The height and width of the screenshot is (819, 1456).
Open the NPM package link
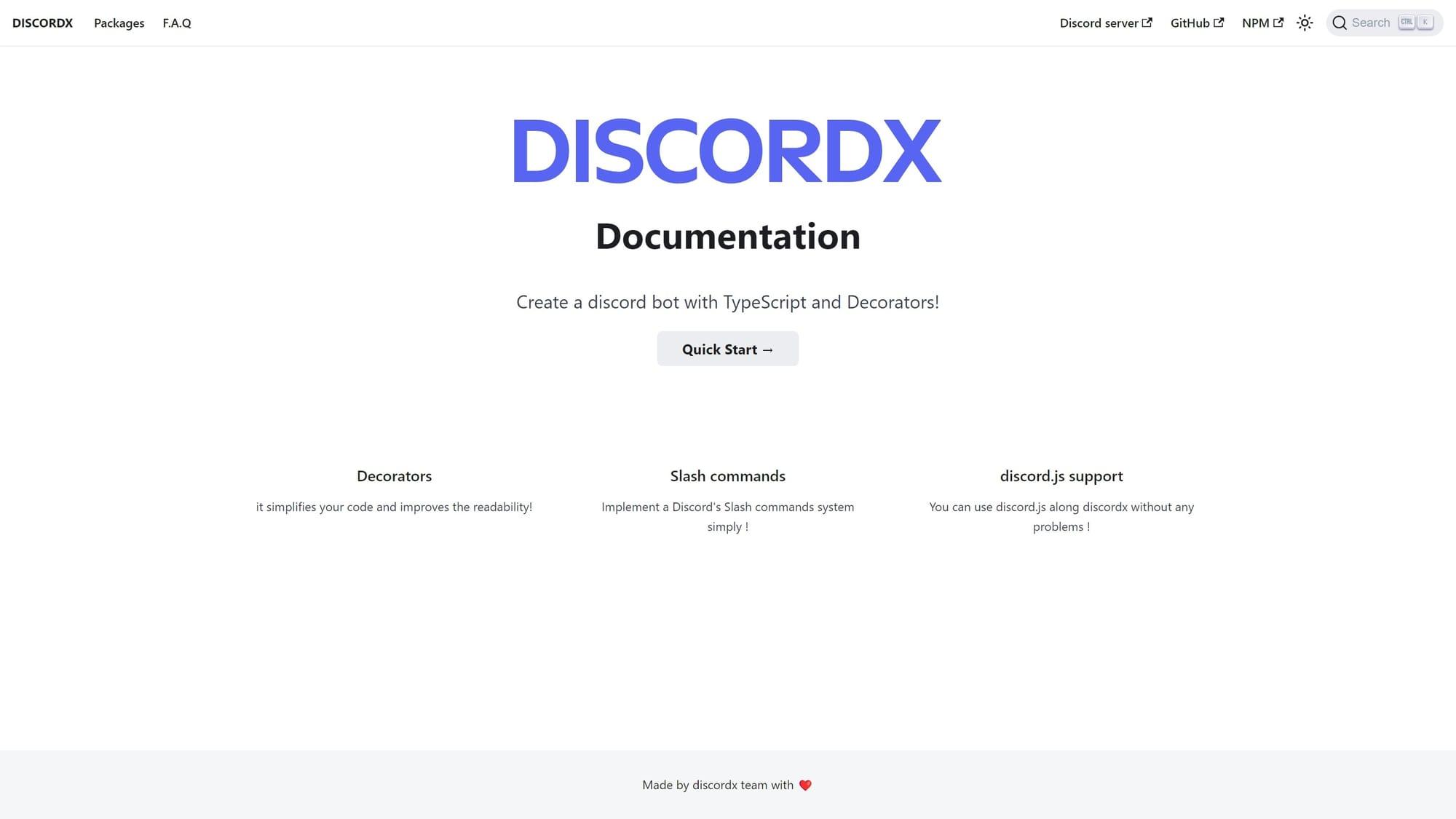(x=1262, y=23)
